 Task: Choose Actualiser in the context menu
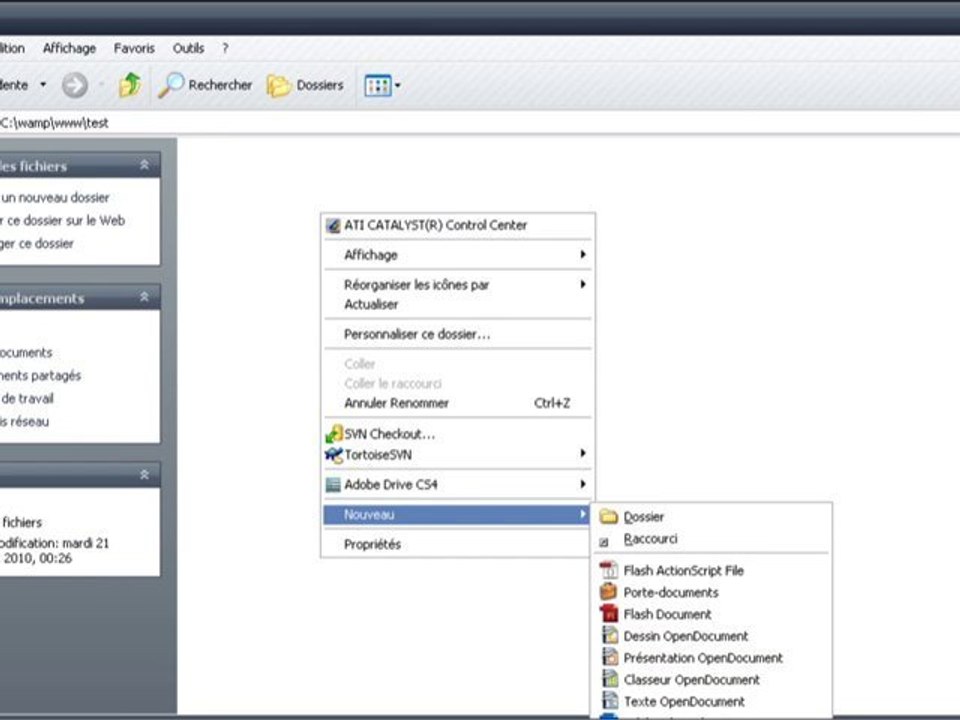click(x=457, y=304)
